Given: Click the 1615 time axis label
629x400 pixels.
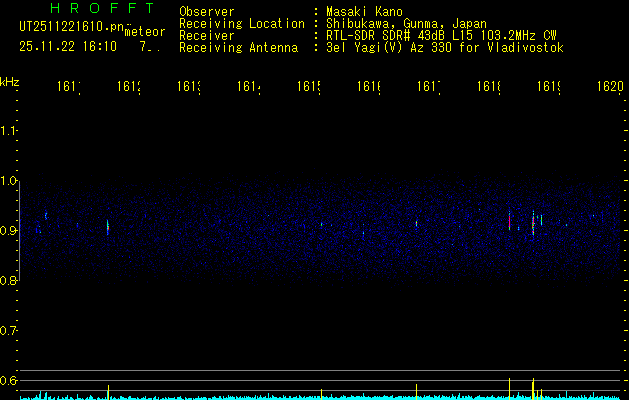Looking at the screenshot, I should click(x=309, y=86).
